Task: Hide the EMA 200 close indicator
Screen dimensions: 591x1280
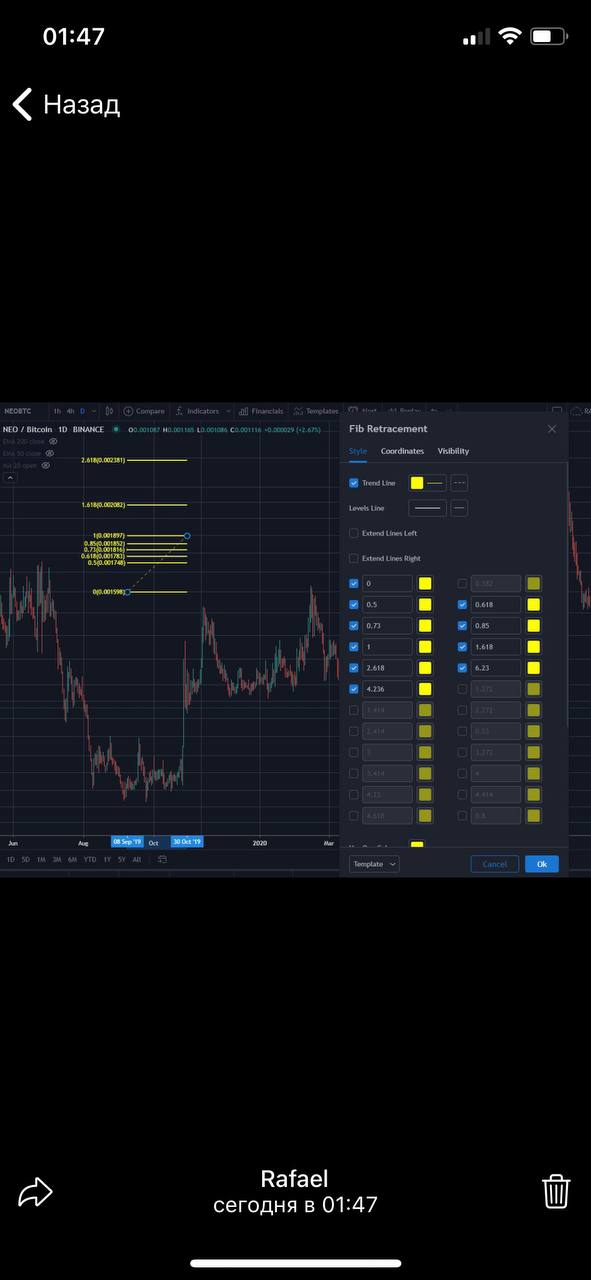Action: coord(53,441)
